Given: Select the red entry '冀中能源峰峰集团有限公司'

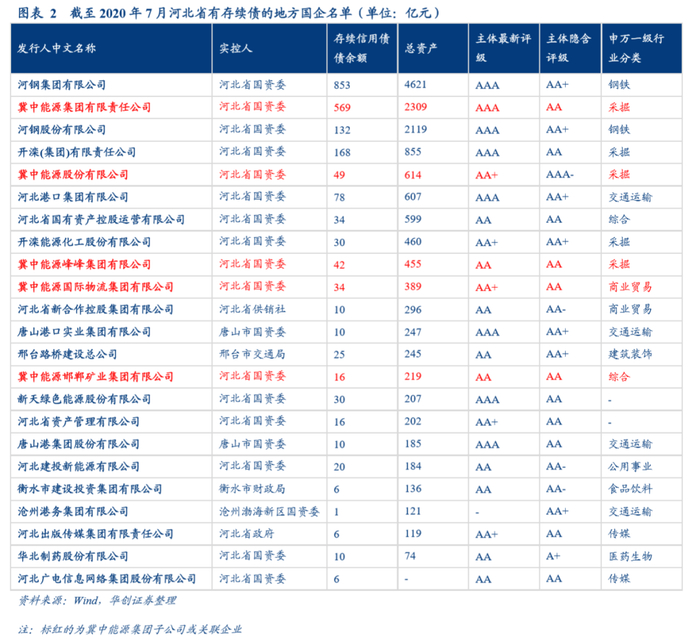Looking at the screenshot, I should tap(84, 264).
